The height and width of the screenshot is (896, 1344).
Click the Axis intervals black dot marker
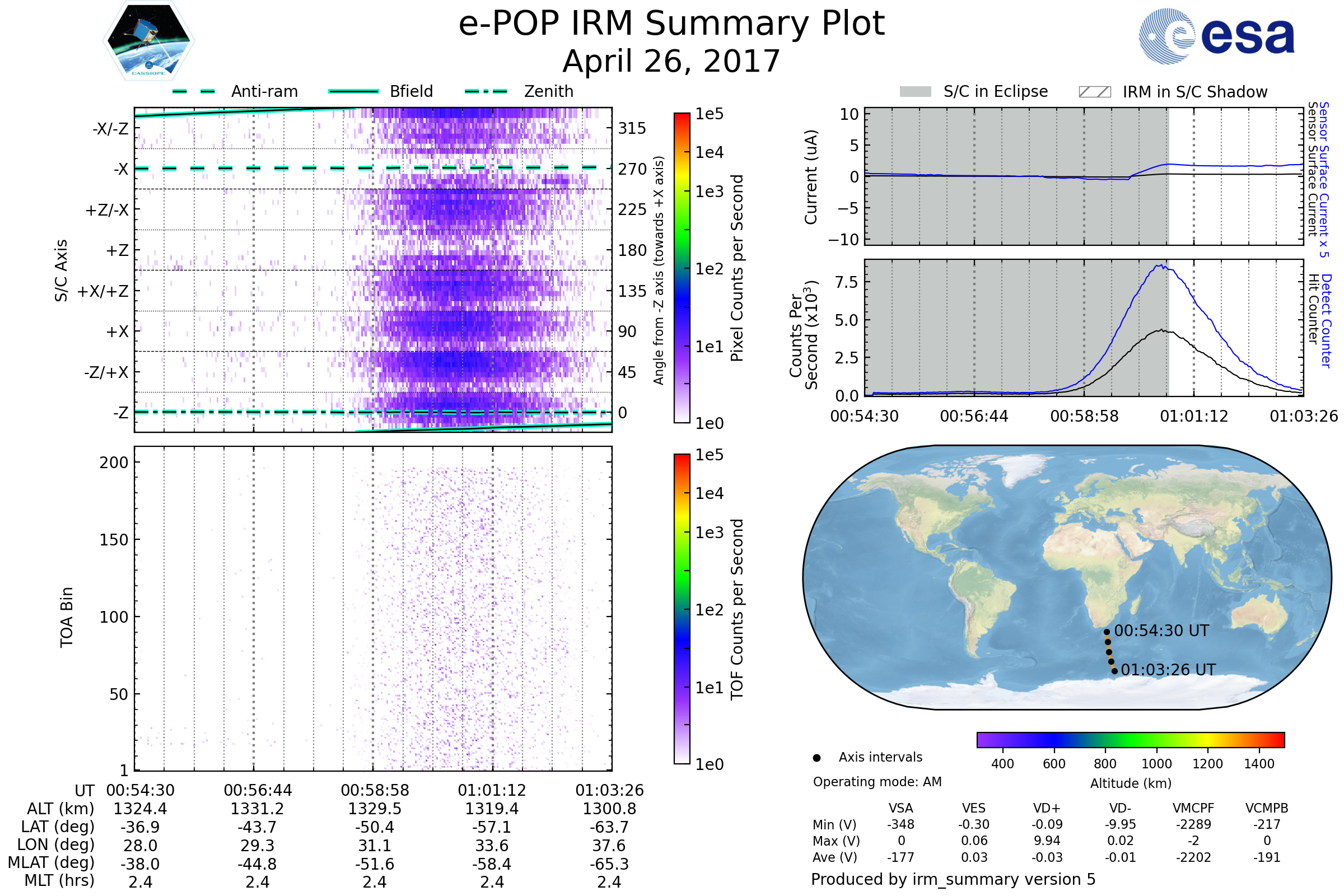(816, 758)
